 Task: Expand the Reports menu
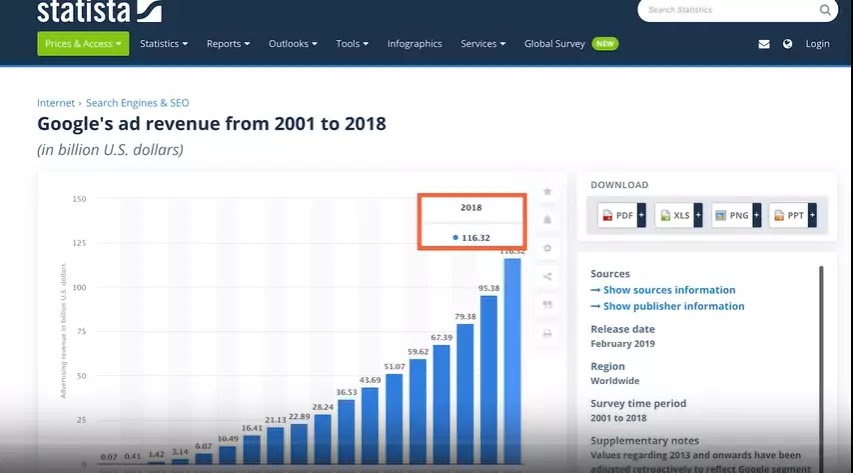228,44
